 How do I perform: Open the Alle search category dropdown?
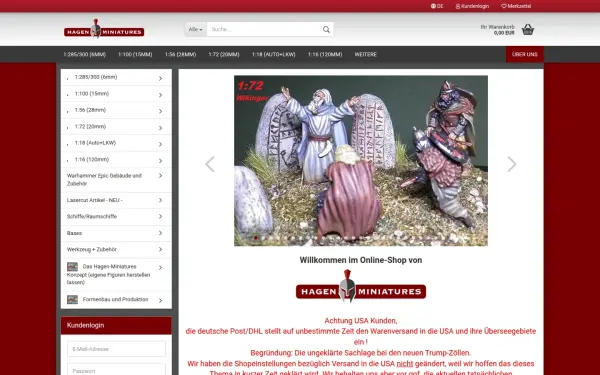tap(196, 29)
